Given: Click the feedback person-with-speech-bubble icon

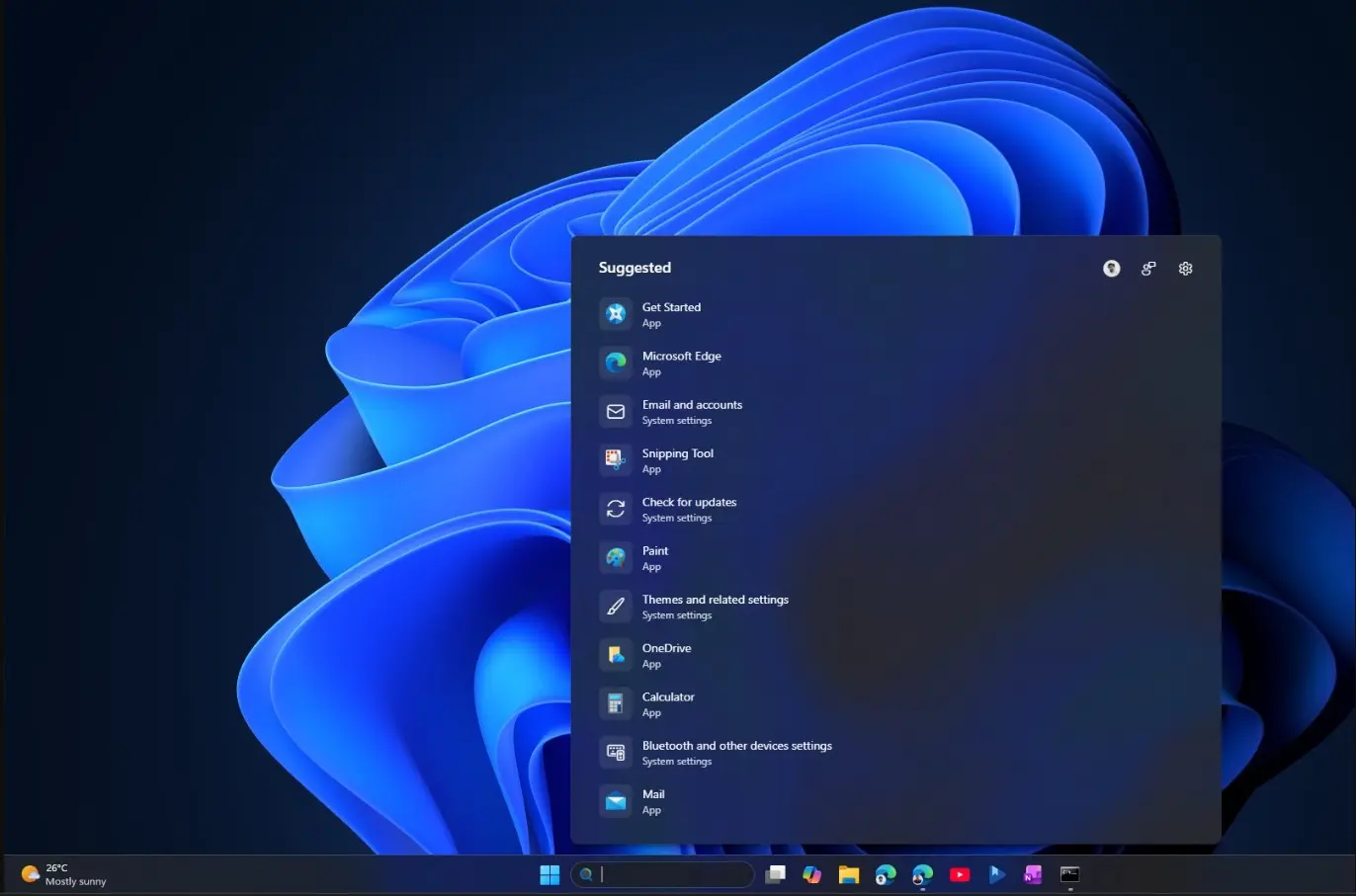Looking at the screenshot, I should [x=1148, y=269].
